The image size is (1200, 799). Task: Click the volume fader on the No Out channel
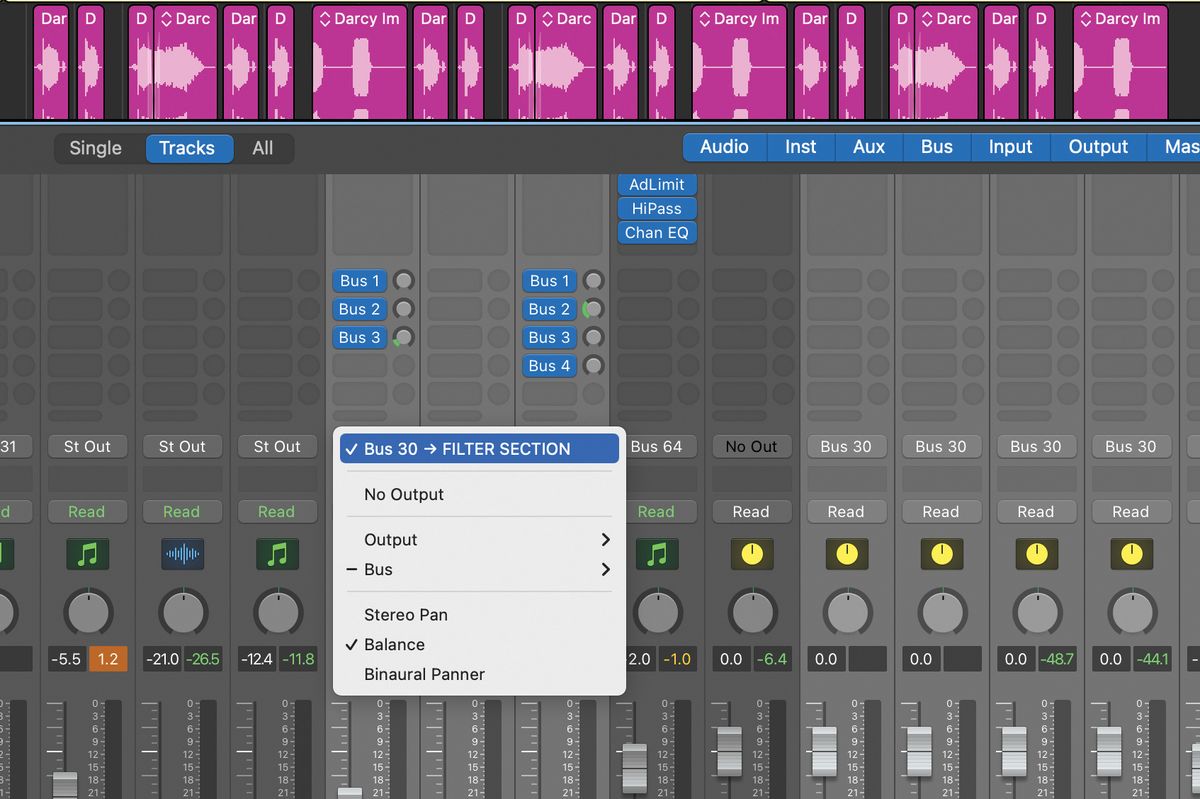(x=728, y=752)
